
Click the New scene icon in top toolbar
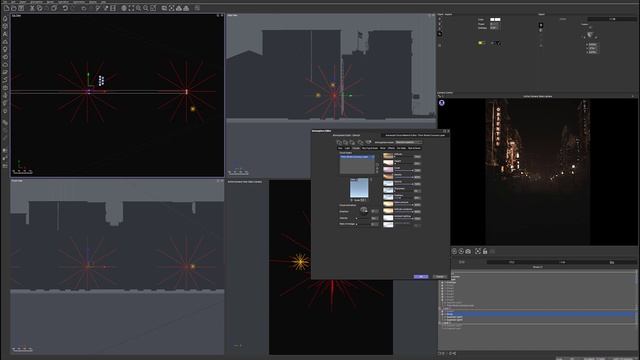[x=6, y=8]
